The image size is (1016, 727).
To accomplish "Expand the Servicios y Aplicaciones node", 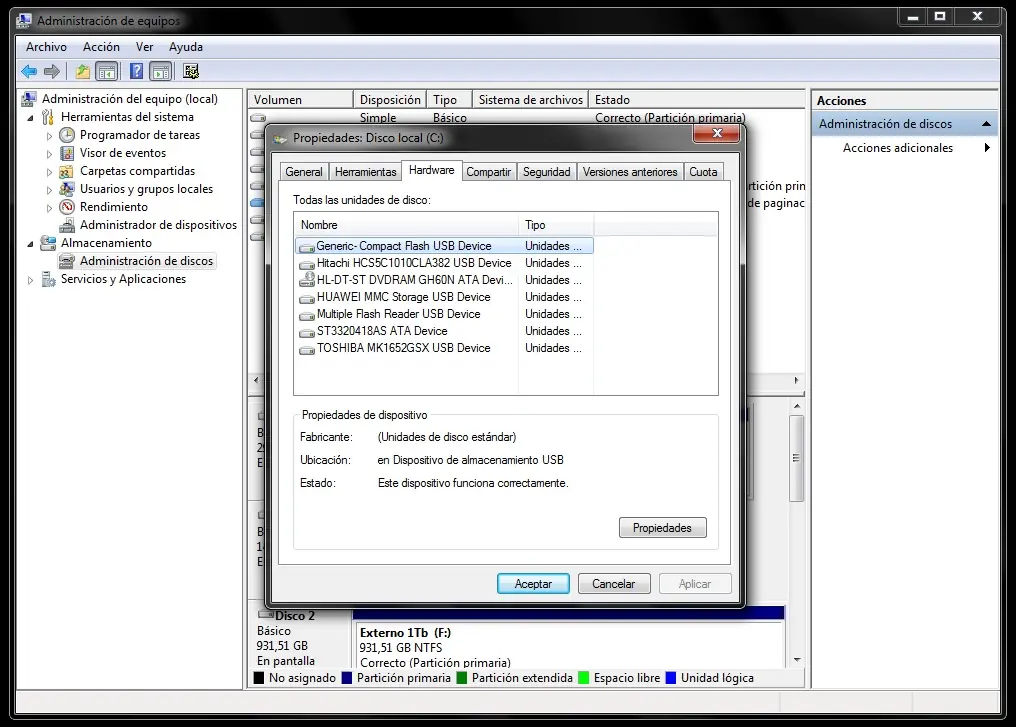I will pyautogui.click(x=30, y=280).
